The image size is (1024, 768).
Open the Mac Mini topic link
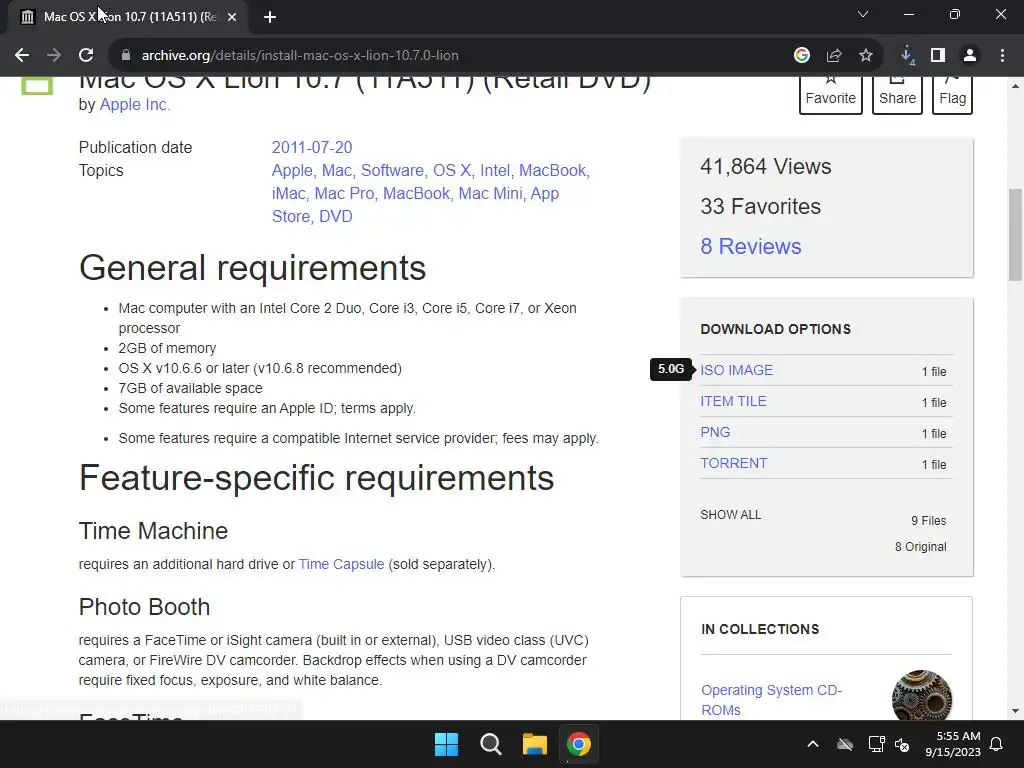[490, 194]
